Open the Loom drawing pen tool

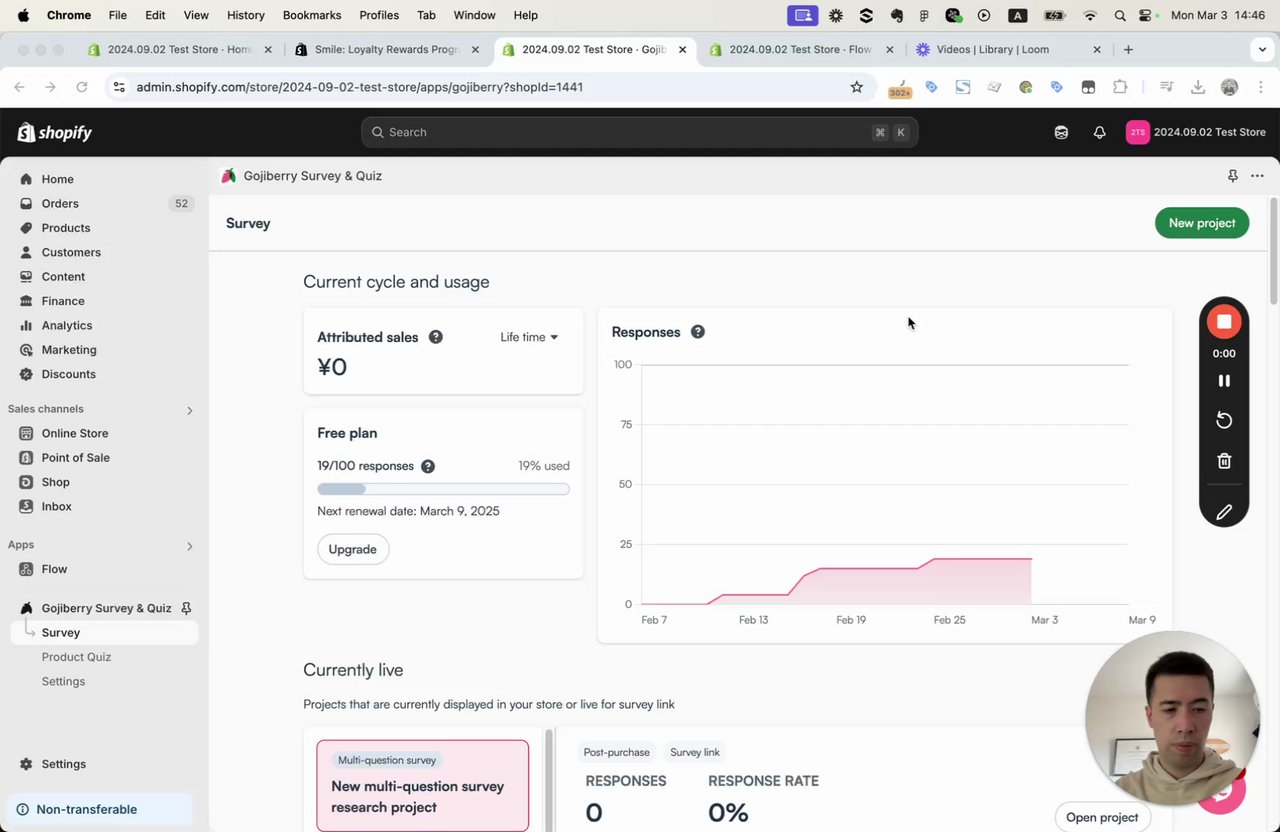coord(1224,512)
